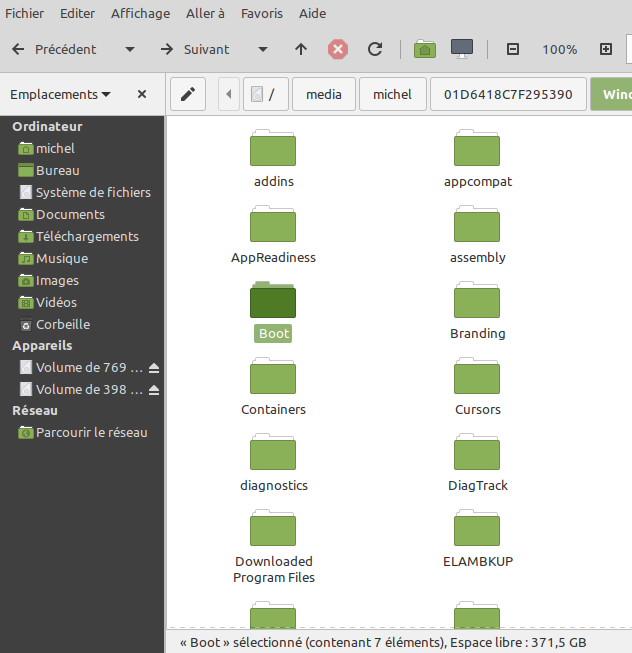This screenshot has width=632, height=653.
Task: Select the Cursors folder
Action: (x=477, y=386)
